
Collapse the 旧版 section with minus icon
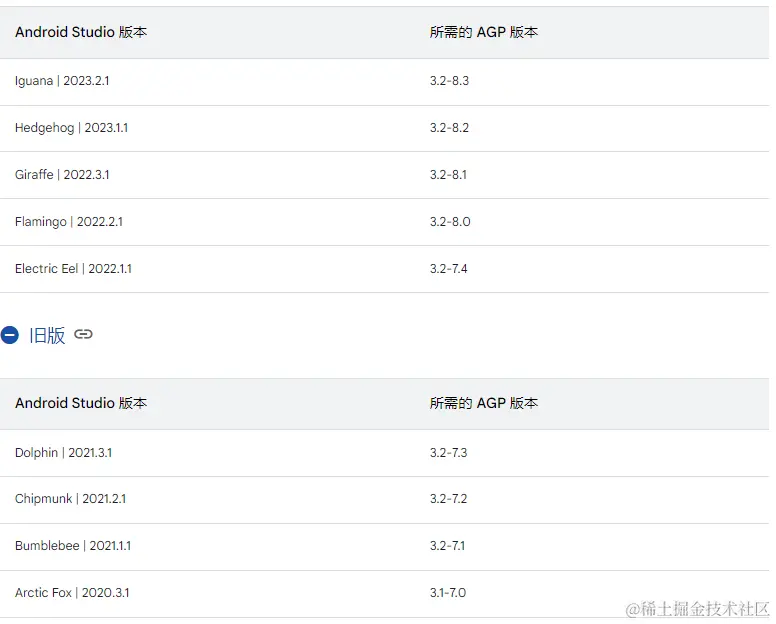point(10,335)
